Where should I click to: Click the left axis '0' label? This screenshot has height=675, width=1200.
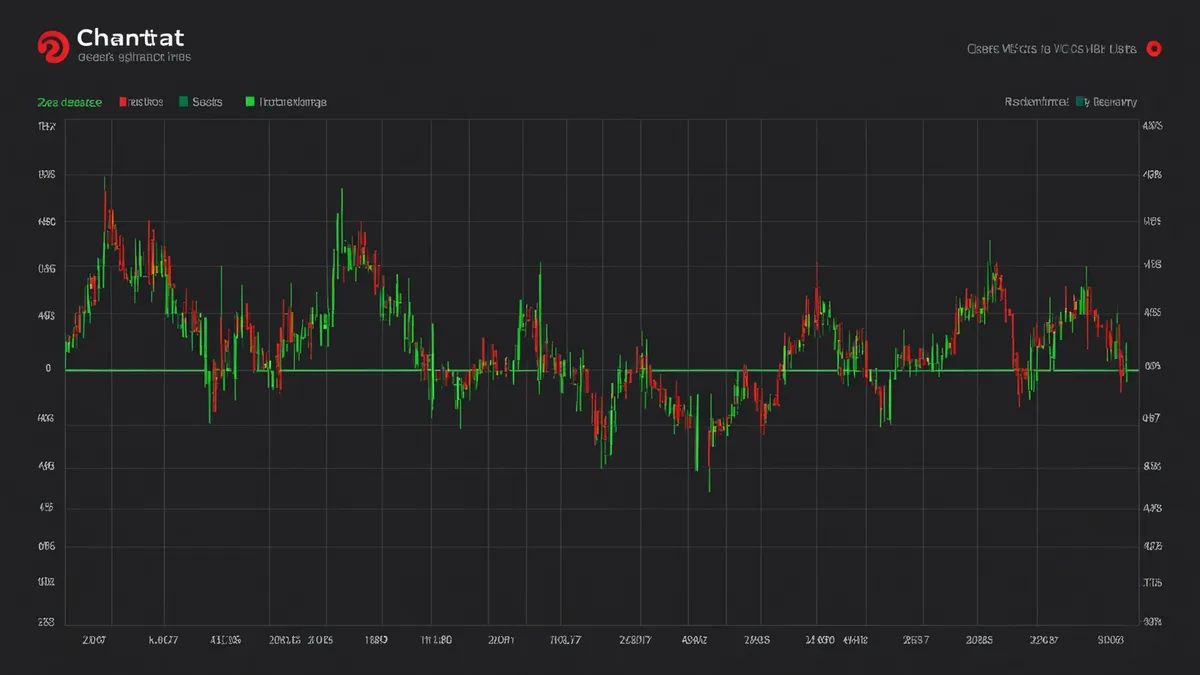tap(47, 368)
